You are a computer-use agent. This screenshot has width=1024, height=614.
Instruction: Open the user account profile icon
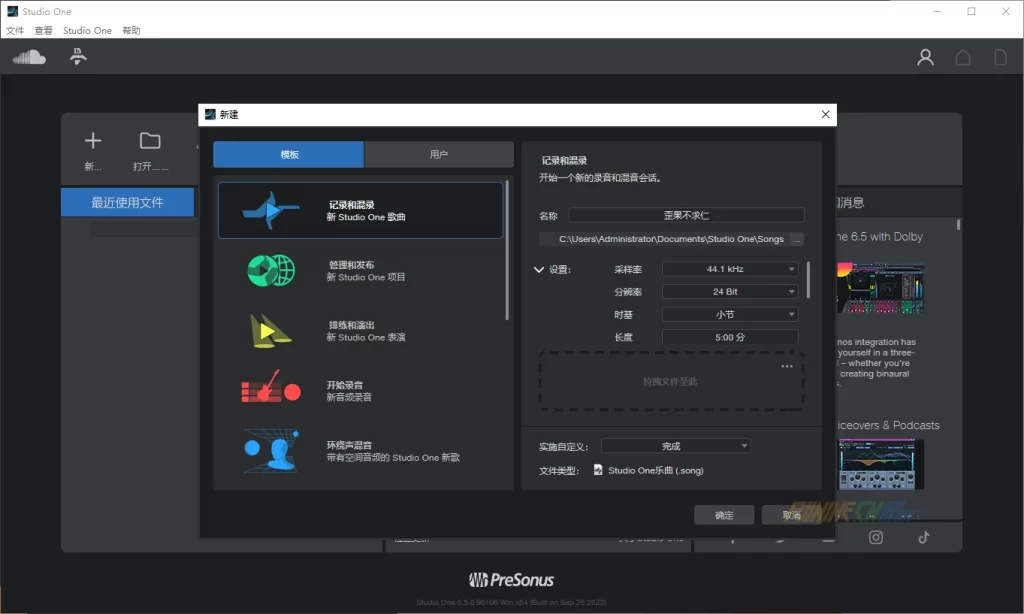(x=925, y=58)
